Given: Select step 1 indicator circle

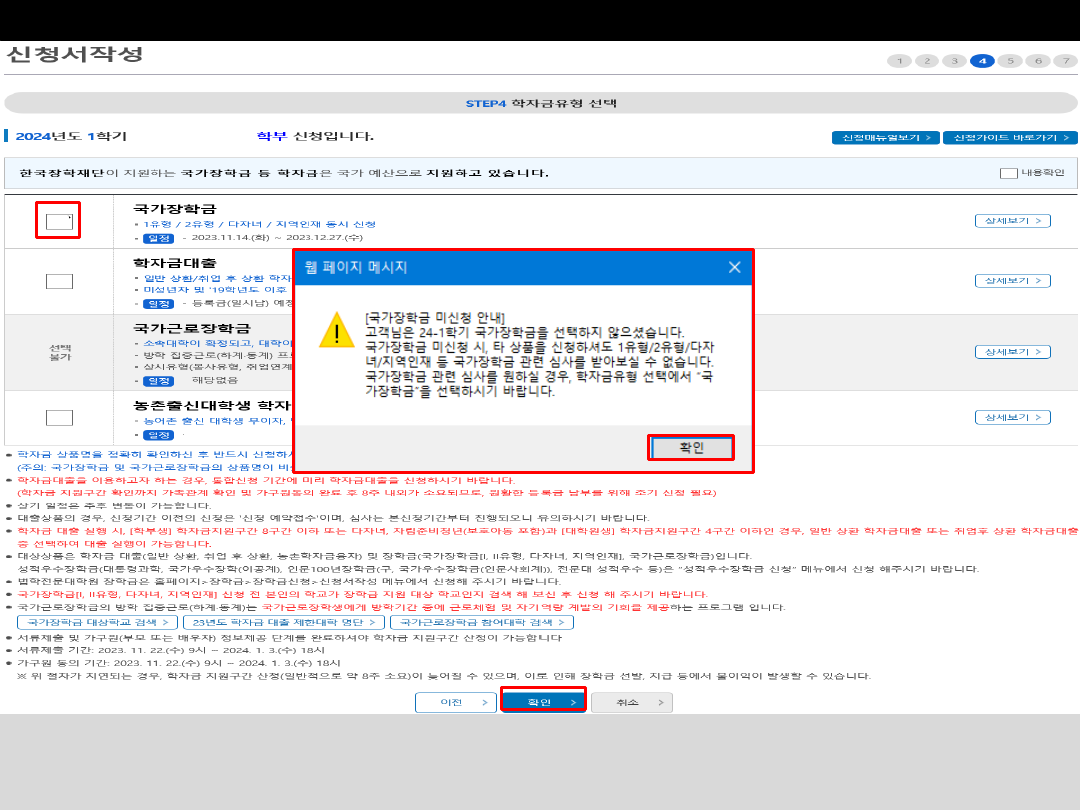Looking at the screenshot, I should [x=899, y=61].
